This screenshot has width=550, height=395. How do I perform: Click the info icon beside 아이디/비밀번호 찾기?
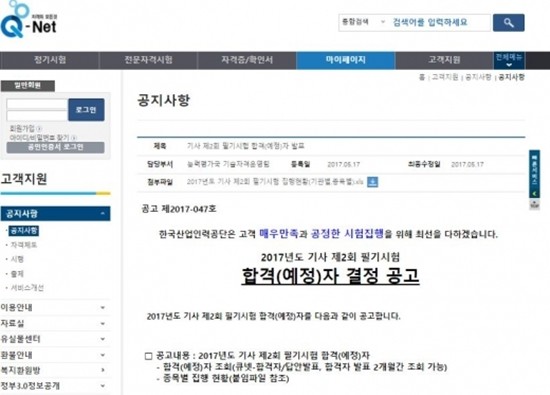(x=74, y=138)
